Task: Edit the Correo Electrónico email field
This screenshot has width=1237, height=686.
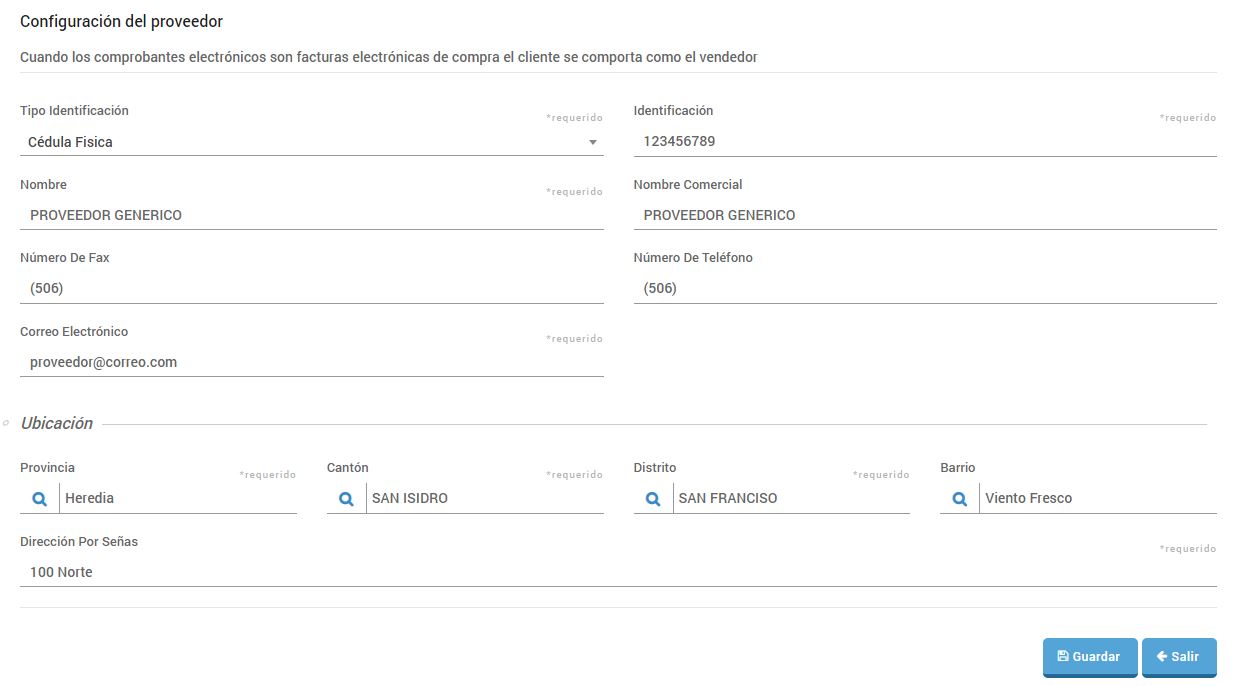Action: click(311, 362)
